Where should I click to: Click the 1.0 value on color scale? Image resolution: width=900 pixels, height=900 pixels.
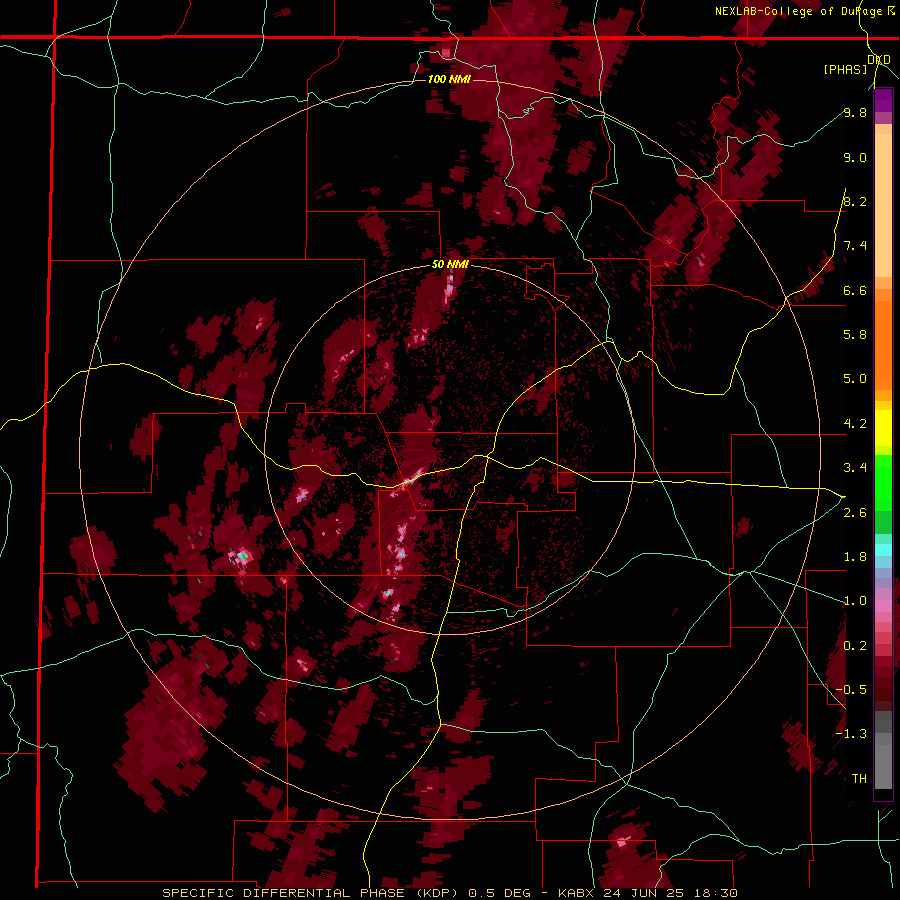(855, 601)
